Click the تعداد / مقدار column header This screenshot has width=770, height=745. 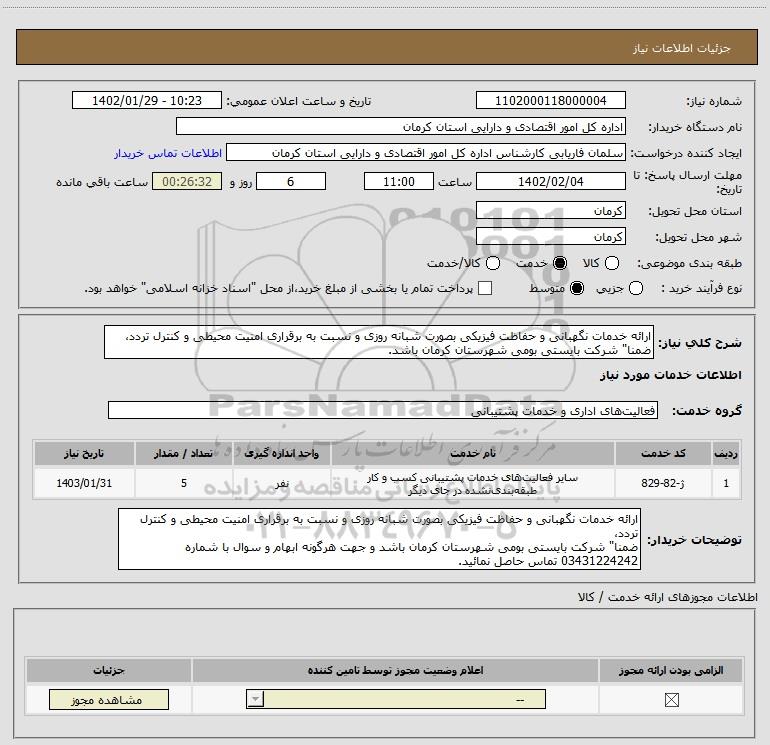click(x=184, y=453)
